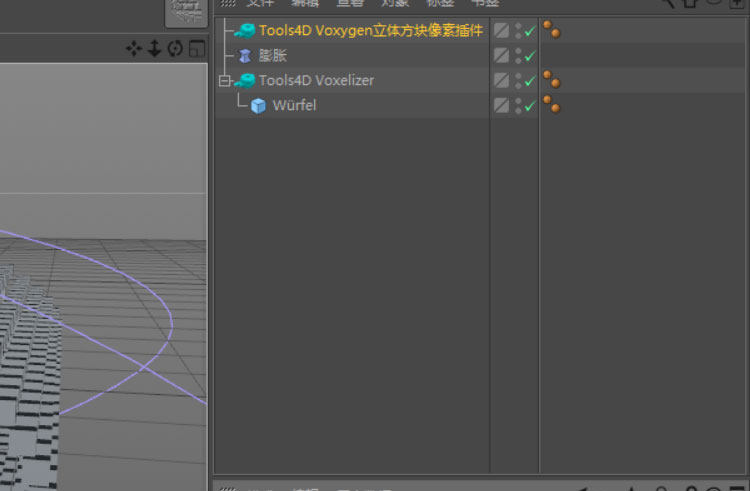
Task: Toggle render visibility dot for Voxygen
Action: [x=518, y=35]
